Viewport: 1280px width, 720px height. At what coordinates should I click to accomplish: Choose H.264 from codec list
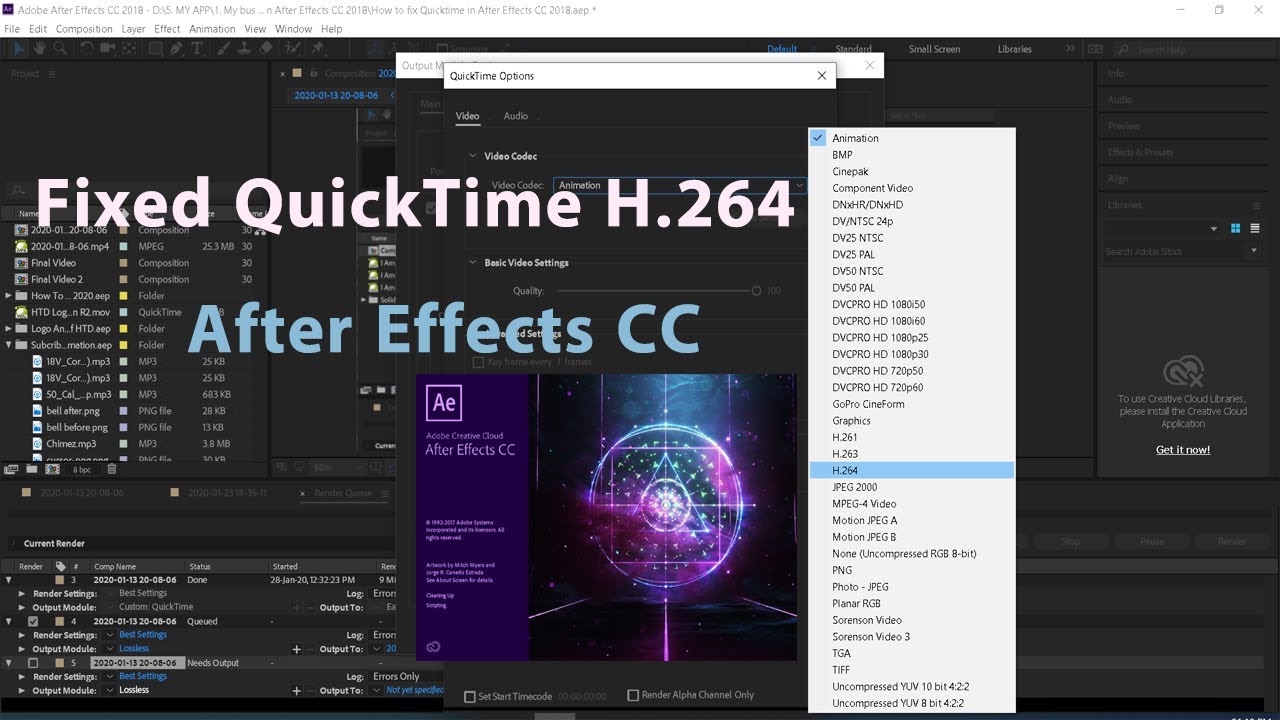point(912,470)
